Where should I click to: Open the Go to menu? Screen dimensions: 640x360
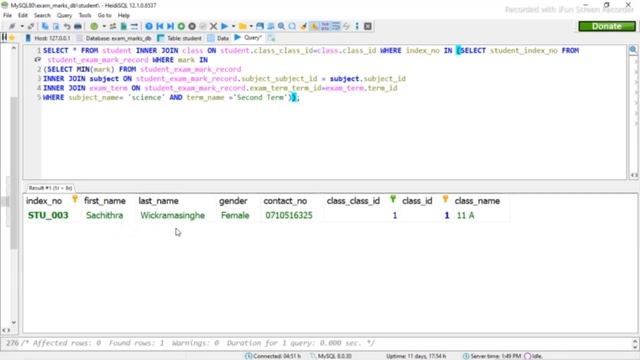(104, 15)
